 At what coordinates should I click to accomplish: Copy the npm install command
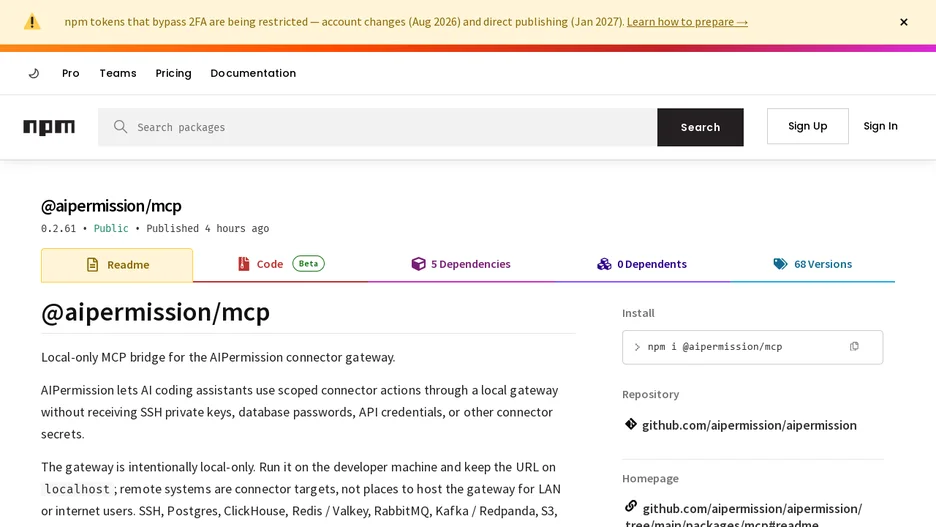[x=854, y=347]
